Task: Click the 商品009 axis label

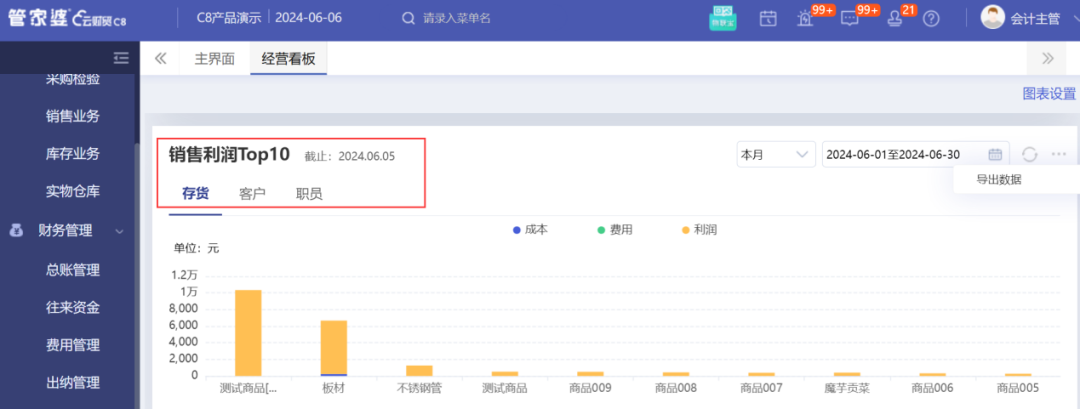Action: tap(590, 388)
